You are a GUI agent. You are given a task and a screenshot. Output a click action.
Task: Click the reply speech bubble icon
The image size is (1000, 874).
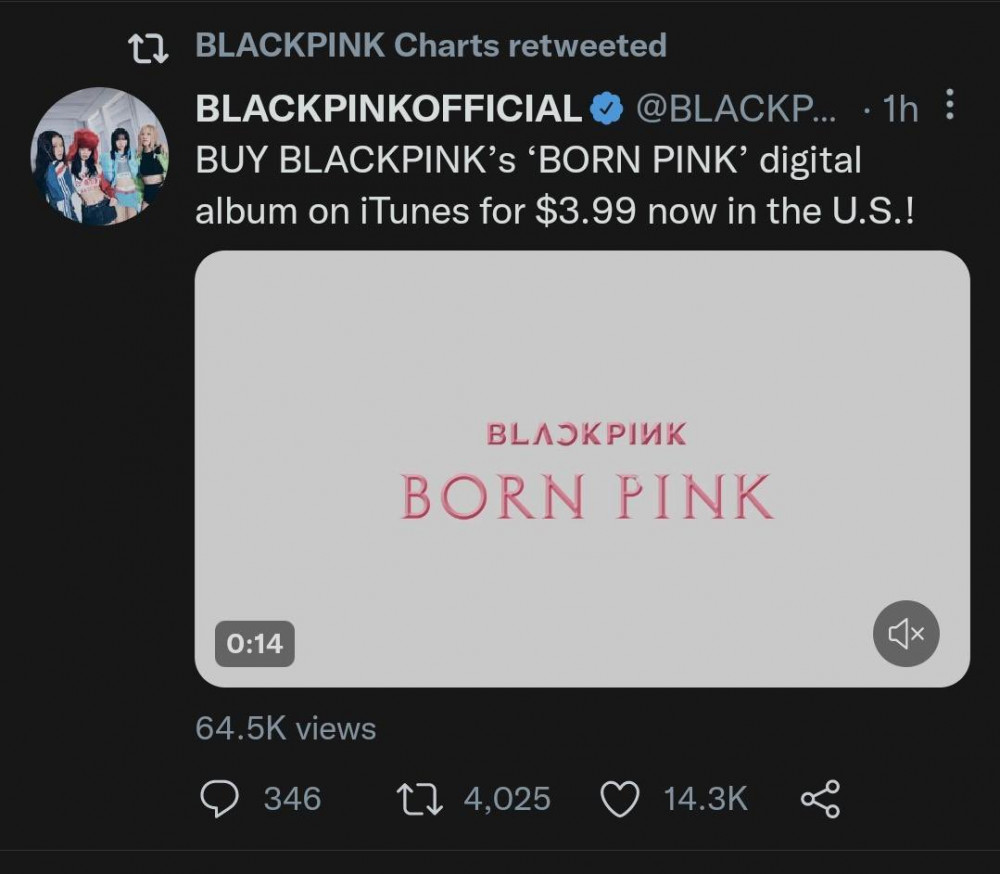pos(219,799)
